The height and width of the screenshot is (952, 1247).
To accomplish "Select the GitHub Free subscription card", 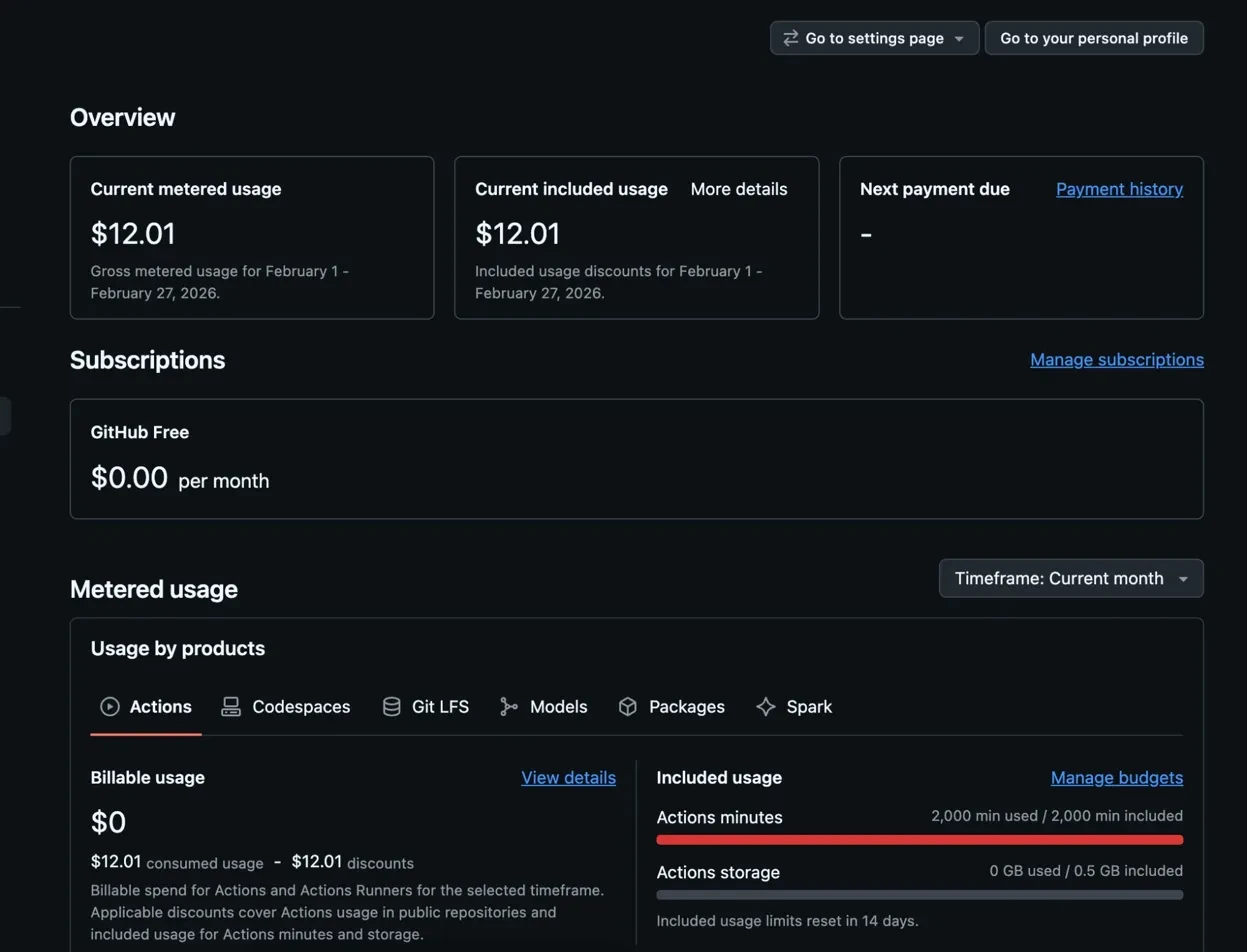I will (636, 458).
